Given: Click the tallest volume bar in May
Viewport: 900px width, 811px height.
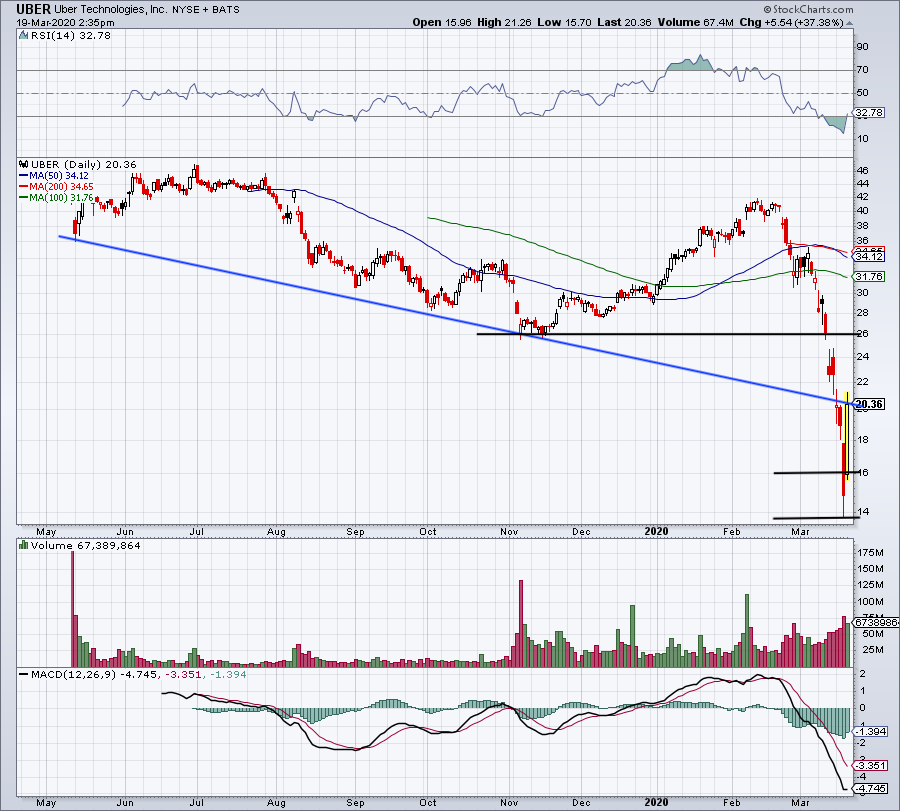Looking at the screenshot, I should [x=73, y=609].
